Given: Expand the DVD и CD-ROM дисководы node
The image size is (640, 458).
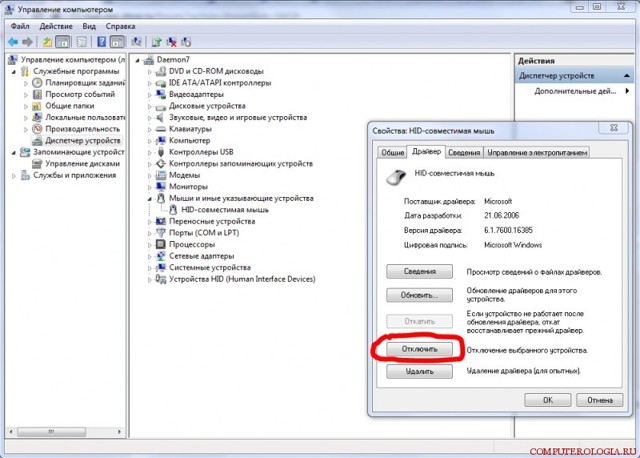Looking at the screenshot, I should [149, 72].
